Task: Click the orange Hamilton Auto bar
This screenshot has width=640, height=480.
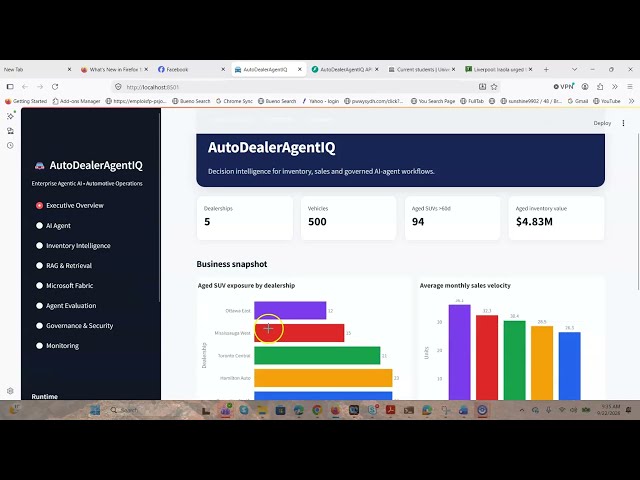Action: [x=323, y=378]
